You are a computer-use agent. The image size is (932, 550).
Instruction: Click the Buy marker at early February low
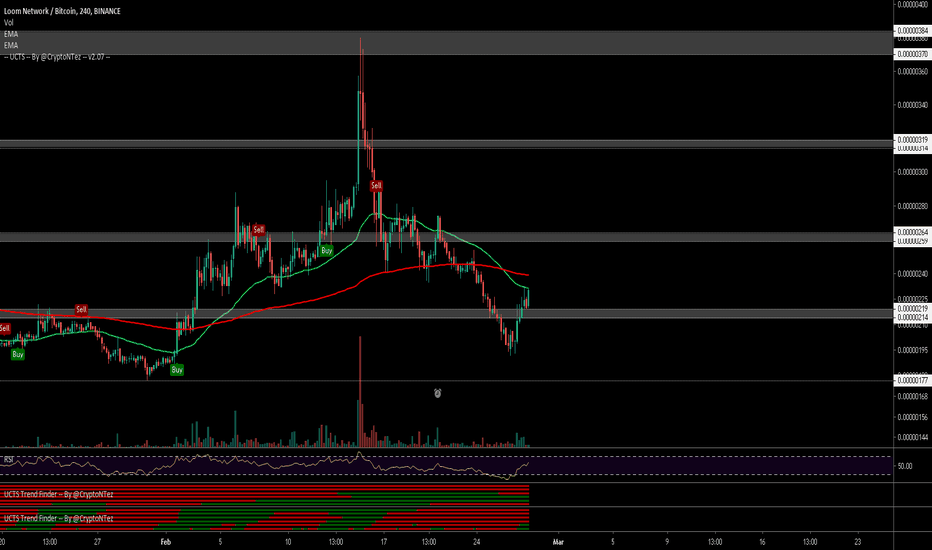coord(177,370)
